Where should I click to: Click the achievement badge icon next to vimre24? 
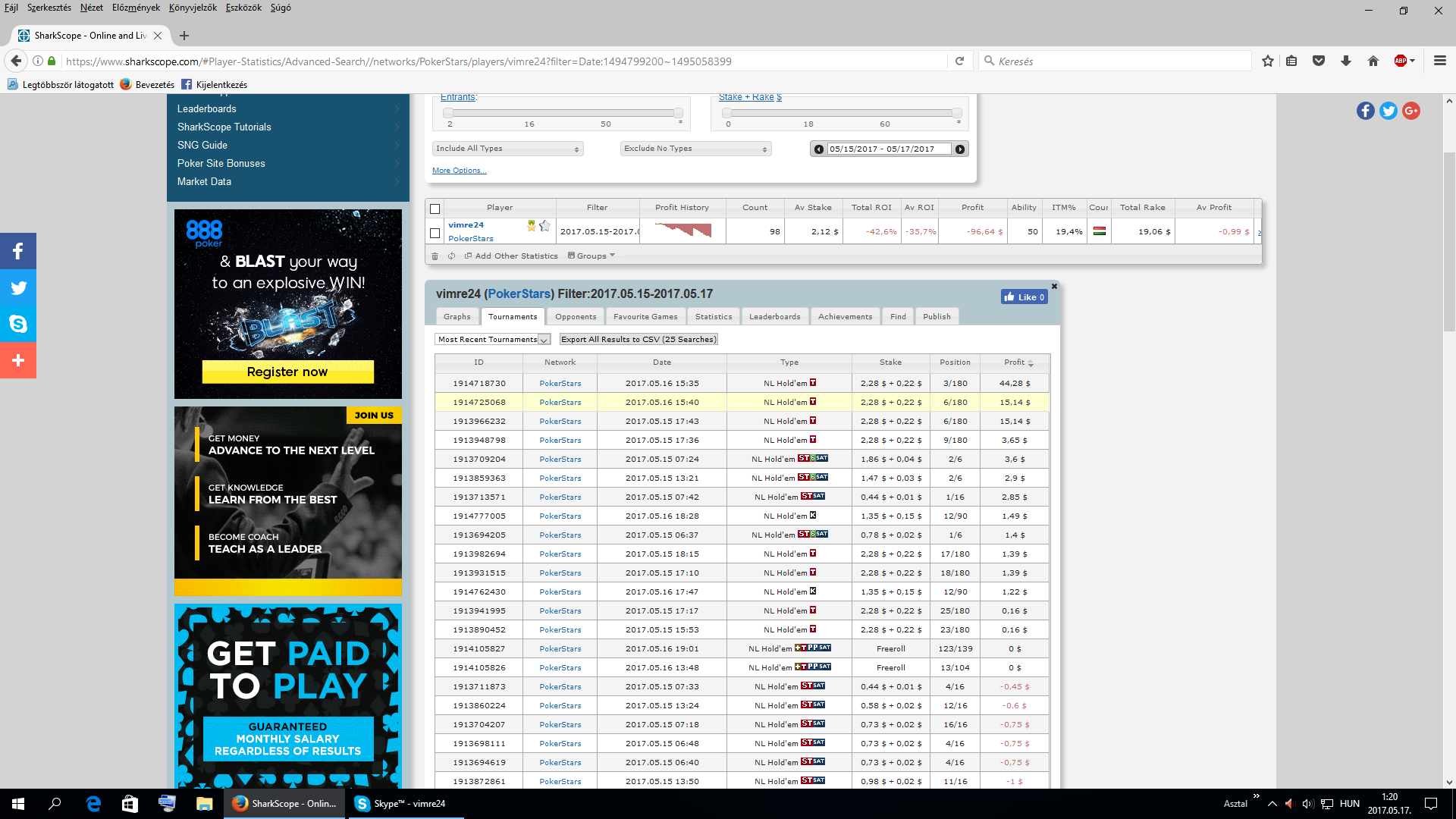(x=532, y=225)
